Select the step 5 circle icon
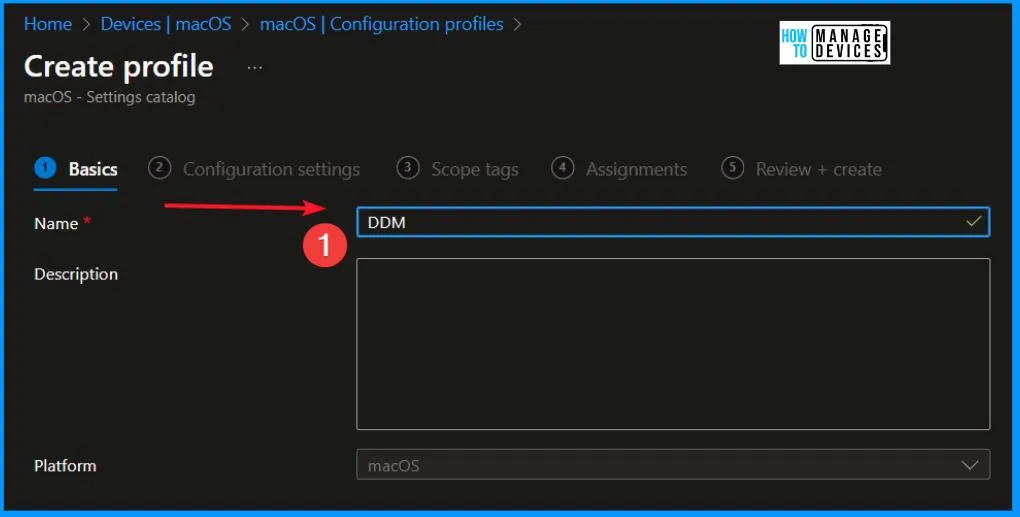Image resolution: width=1020 pixels, height=517 pixels. click(x=733, y=168)
